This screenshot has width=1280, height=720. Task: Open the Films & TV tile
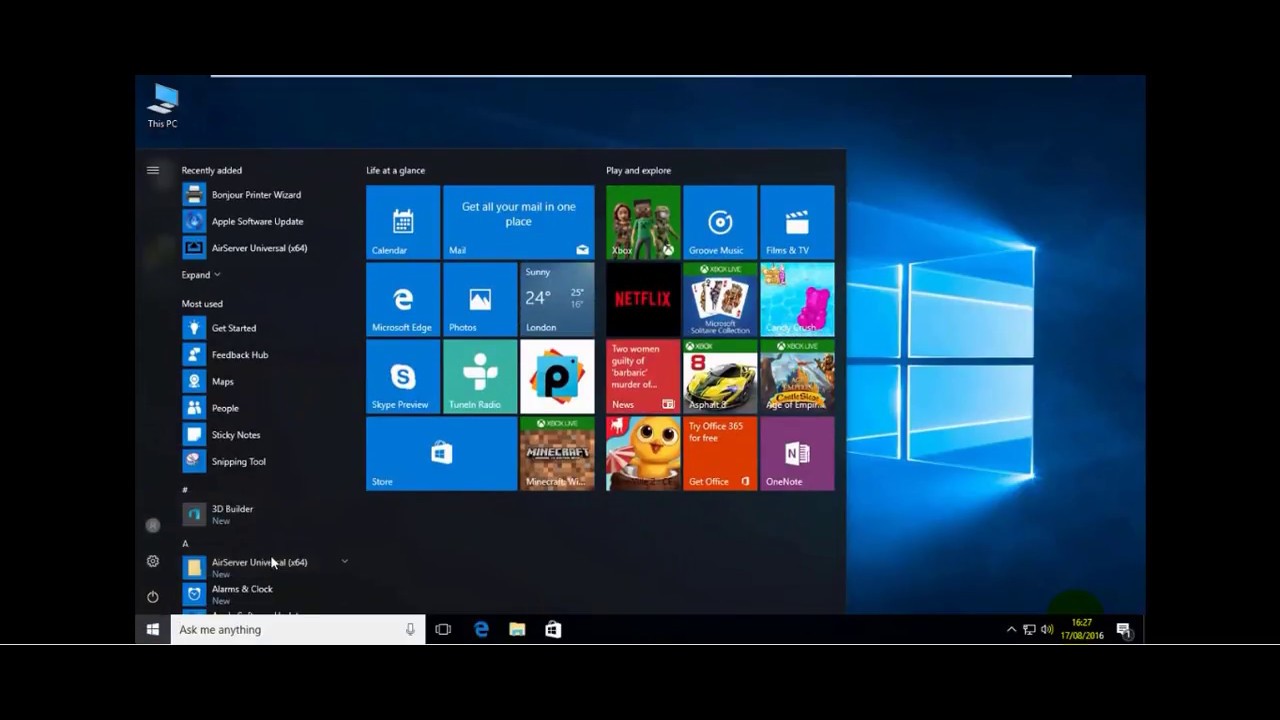click(797, 222)
